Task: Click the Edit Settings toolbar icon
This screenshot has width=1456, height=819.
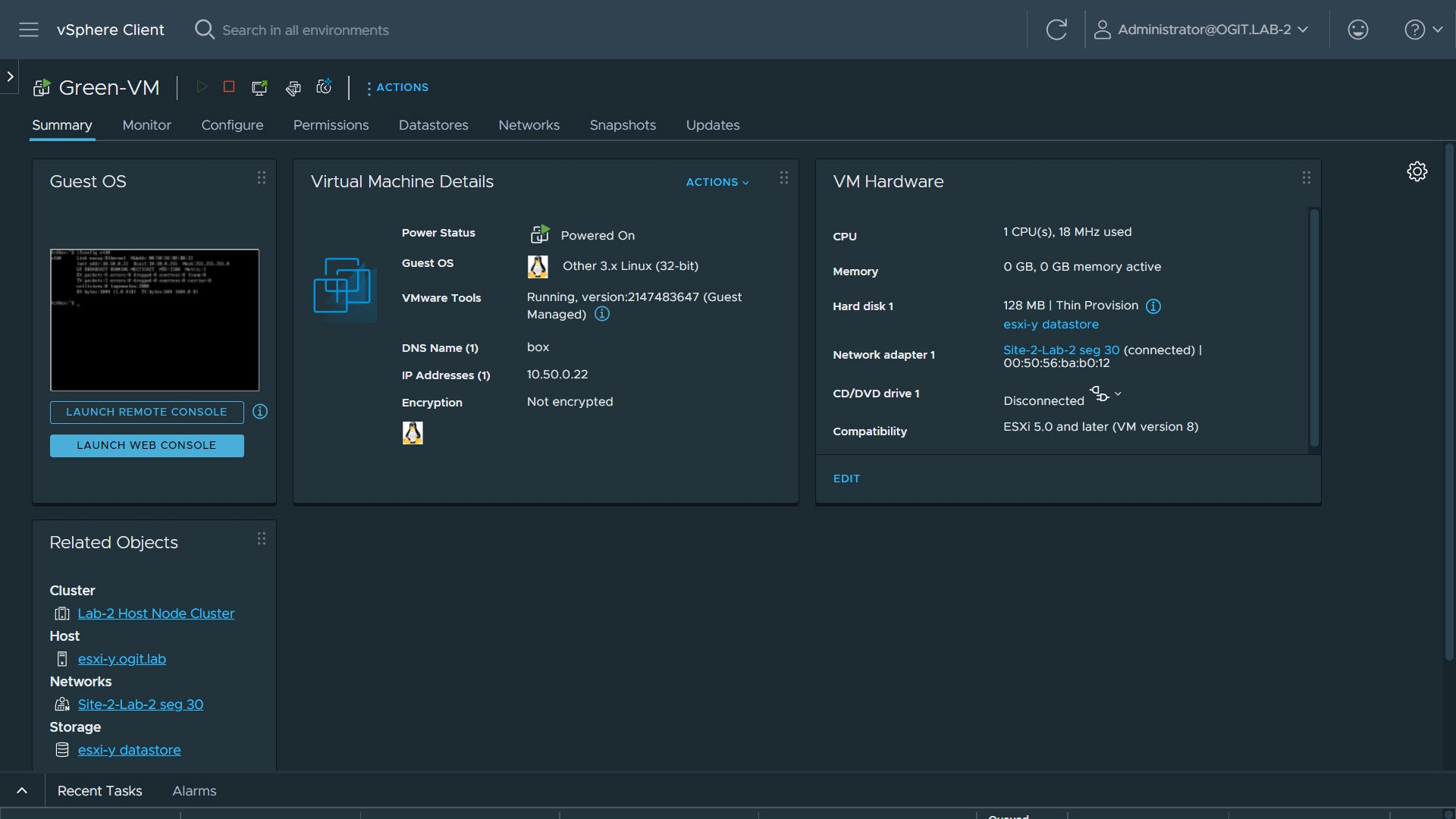Action: coord(293,88)
